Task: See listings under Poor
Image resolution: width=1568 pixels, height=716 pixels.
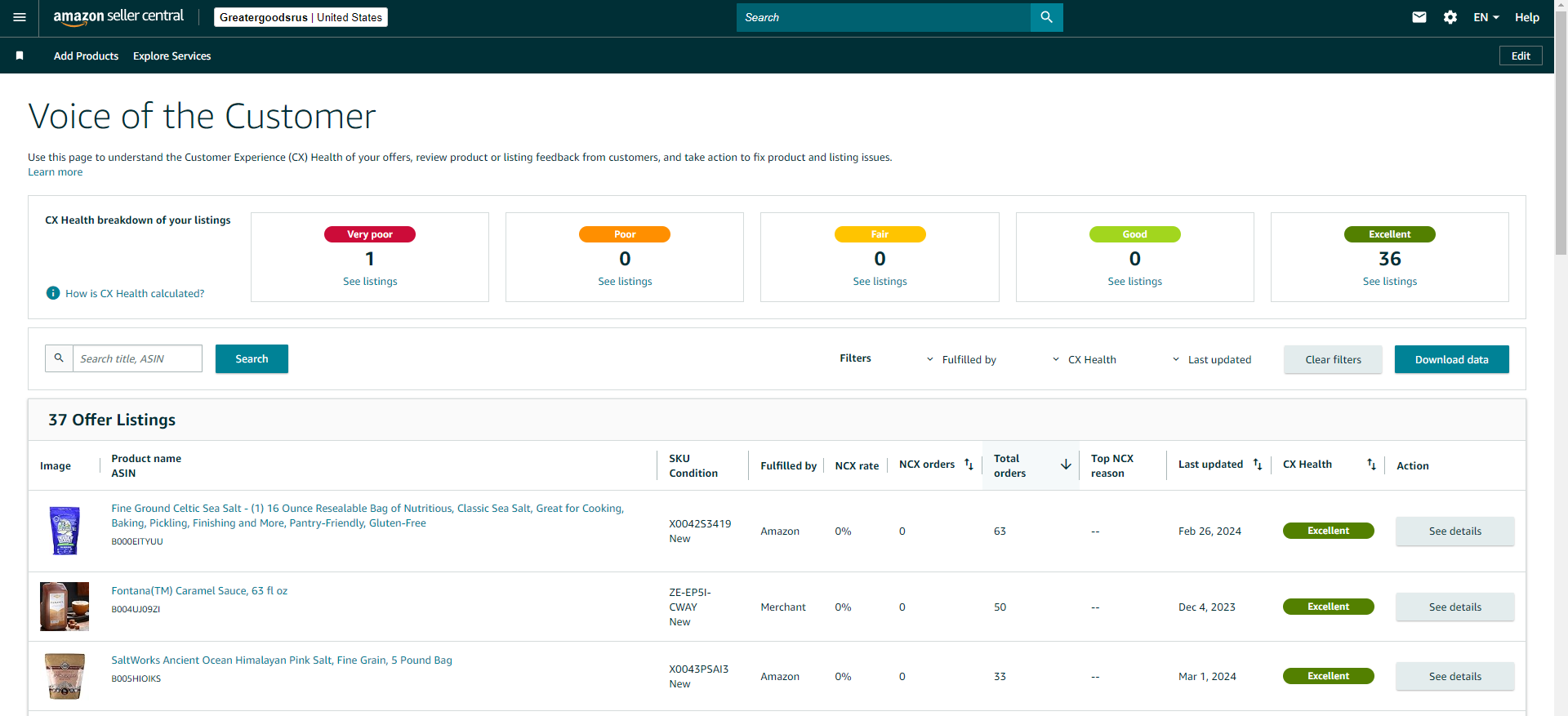Action: click(x=625, y=281)
